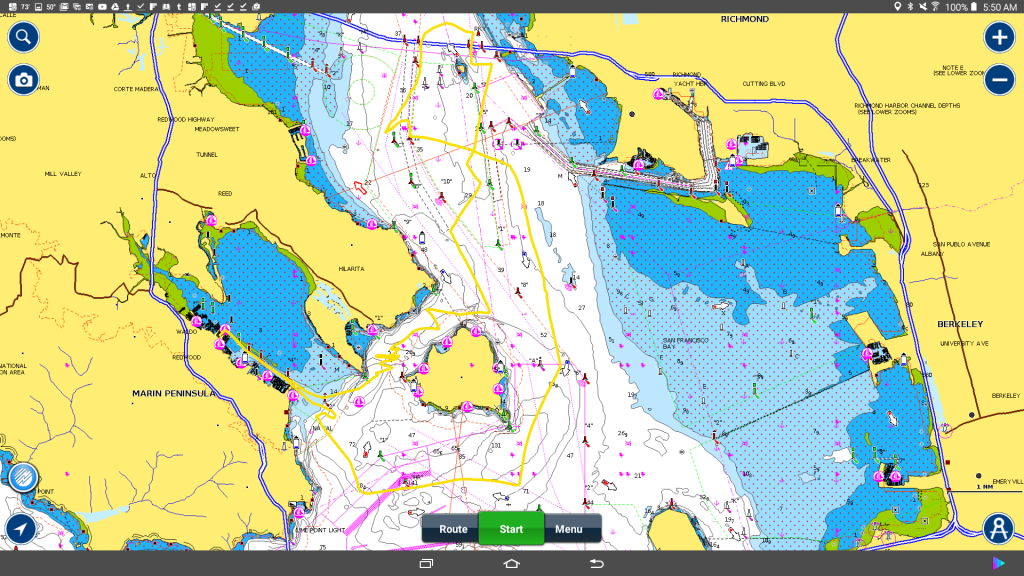Tap the Play Store icon in corner
This screenshot has width=1024, height=576.
pos(999,564)
